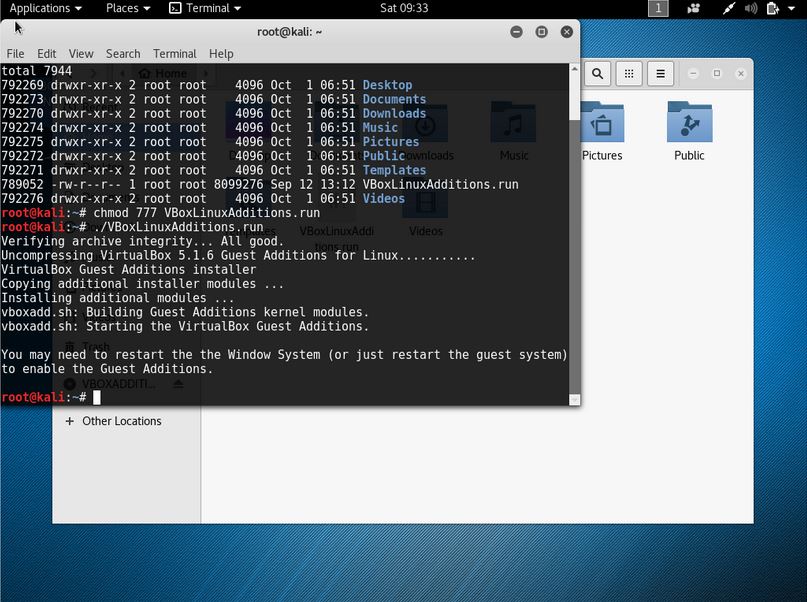Open the system menu dropdown arrow
Viewport: 807px width, 602px height.
pyautogui.click(x=792, y=8)
